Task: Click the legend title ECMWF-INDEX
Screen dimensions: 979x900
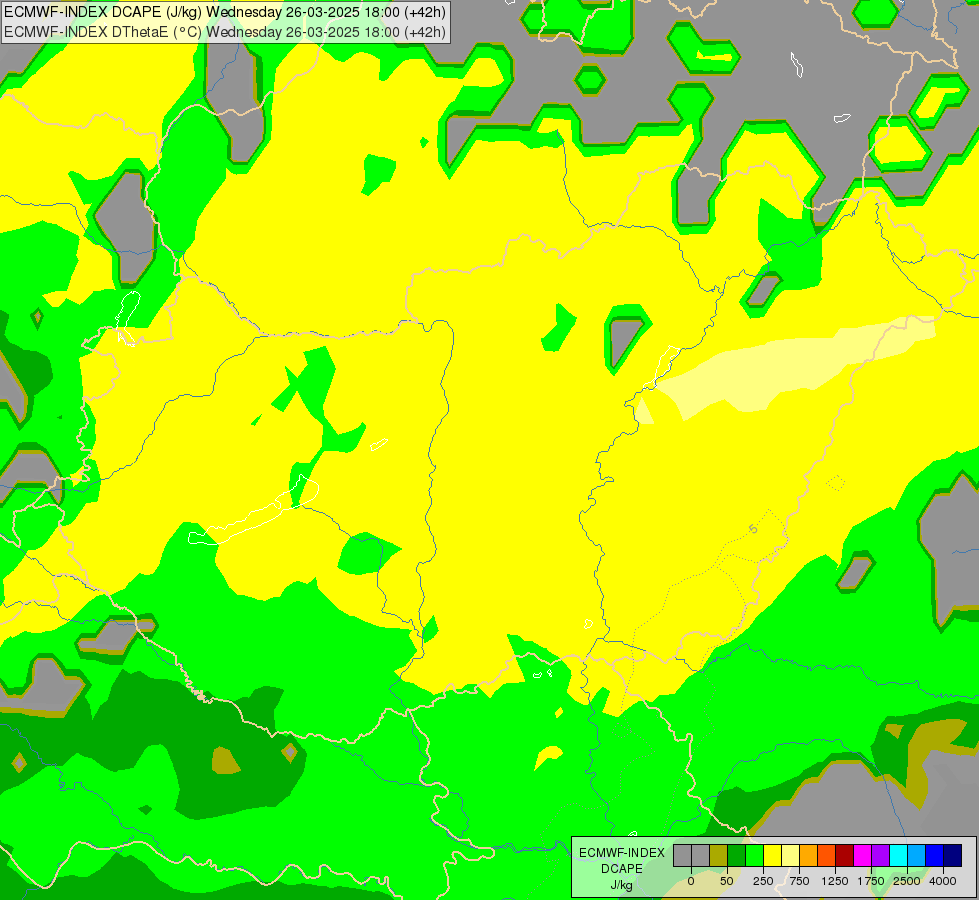Action: 622,853
